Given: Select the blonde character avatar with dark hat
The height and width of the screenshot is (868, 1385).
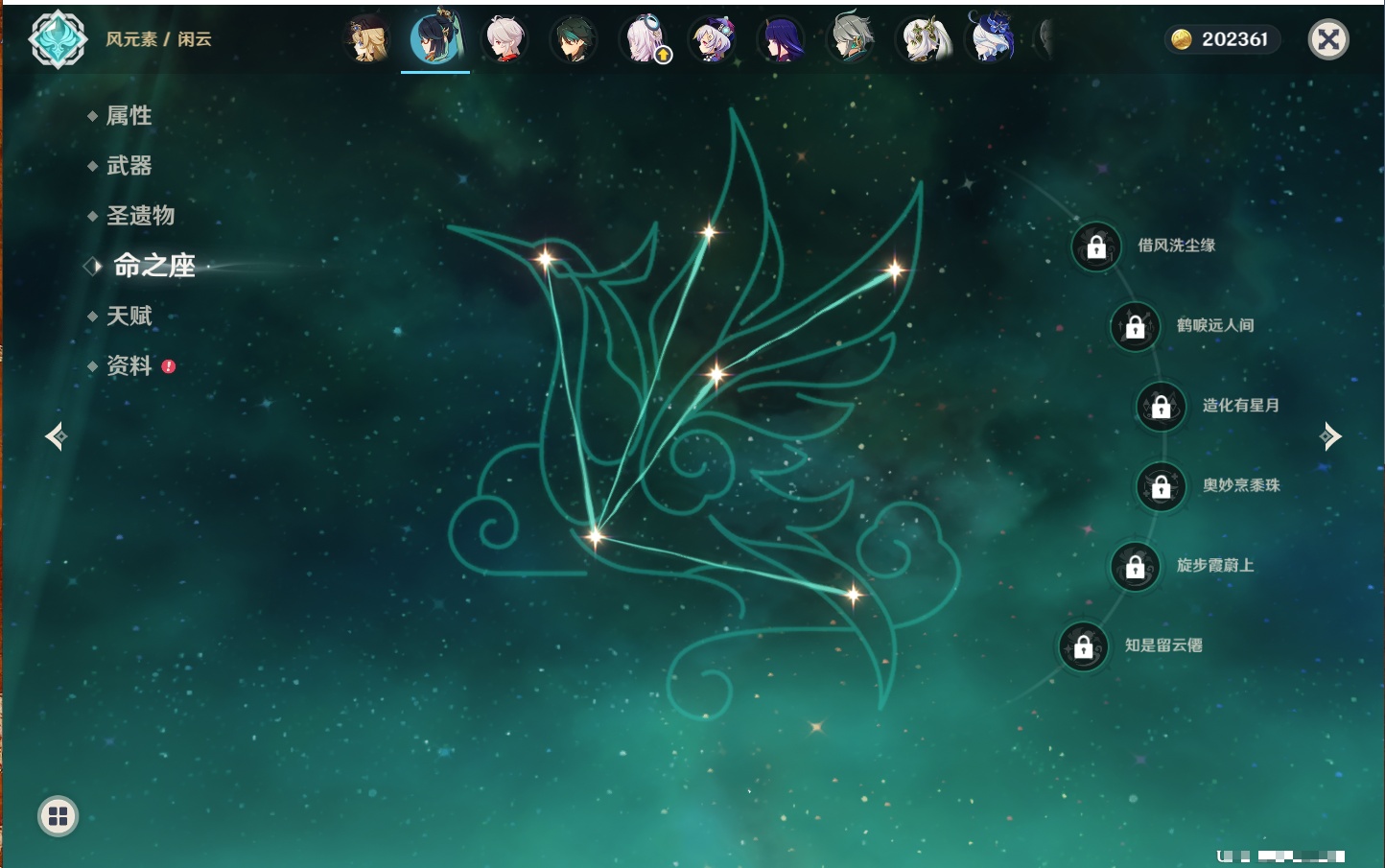Looking at the screenshot, I should click(x=366, y=39).
